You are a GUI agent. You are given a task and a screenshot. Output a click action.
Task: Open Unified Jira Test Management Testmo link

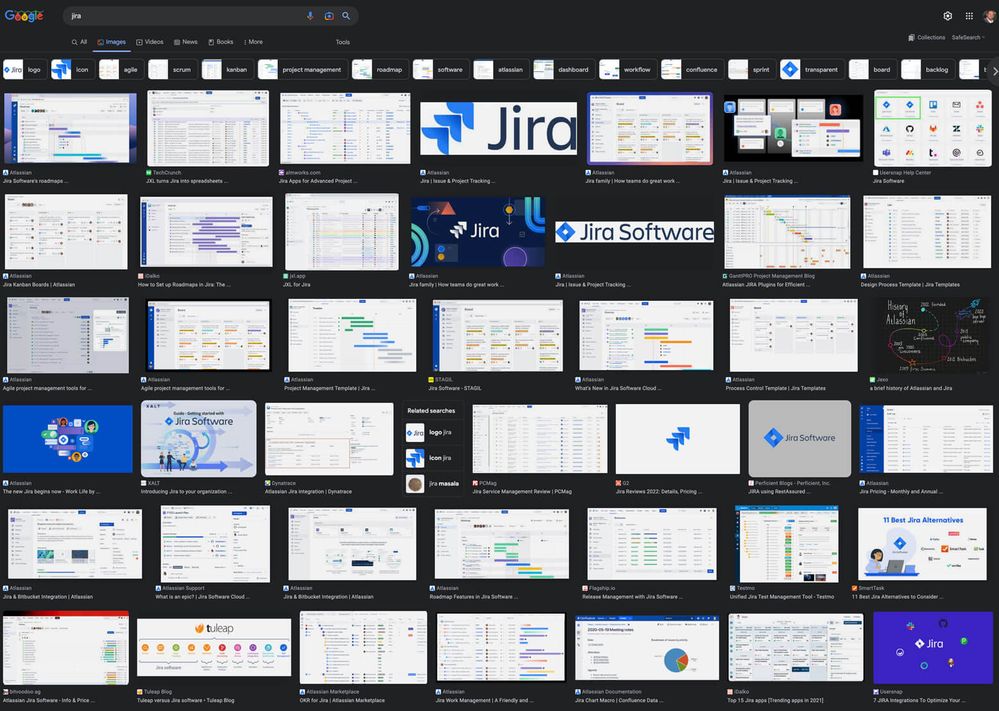(782, 597)
